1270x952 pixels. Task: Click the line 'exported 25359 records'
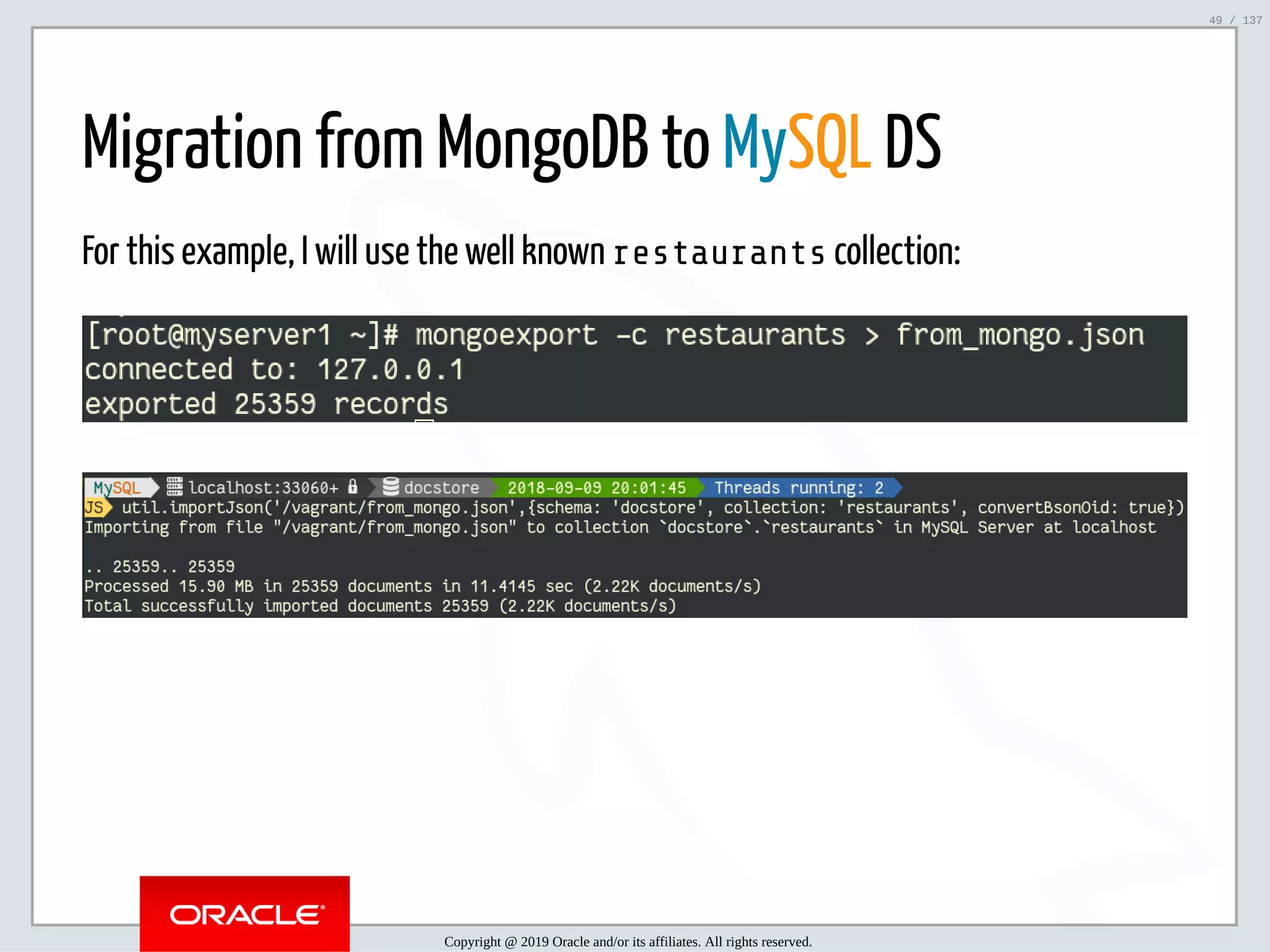tap(266, 404)
